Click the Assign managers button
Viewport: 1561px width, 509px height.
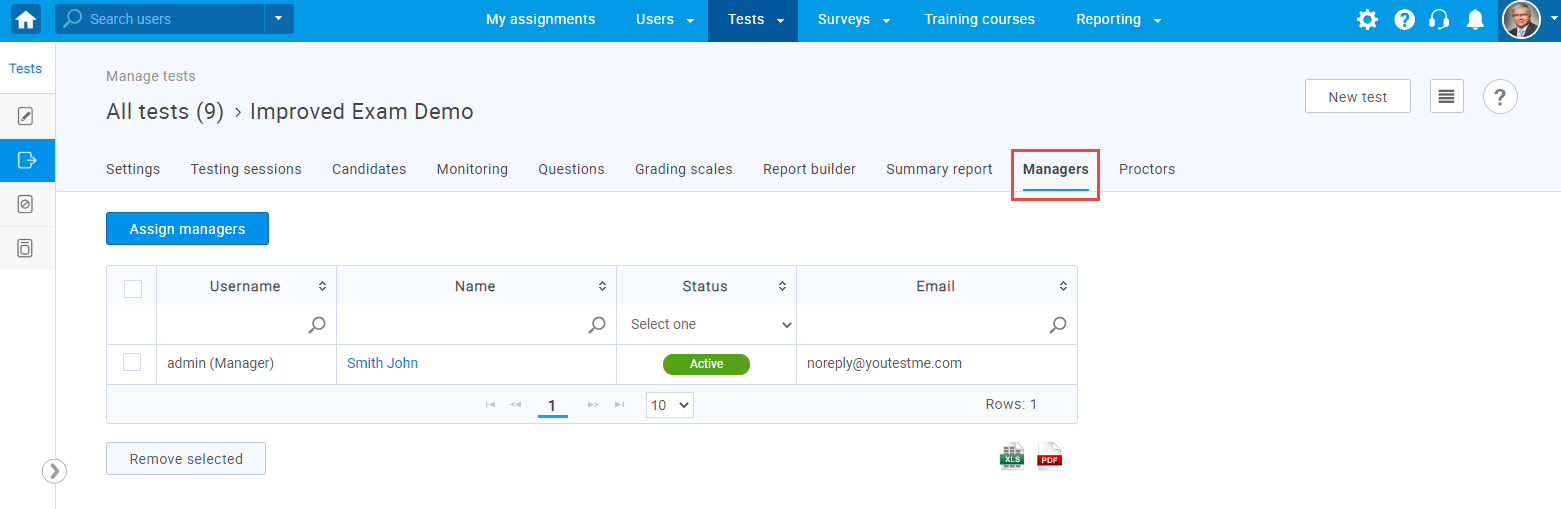coord(187,229)
